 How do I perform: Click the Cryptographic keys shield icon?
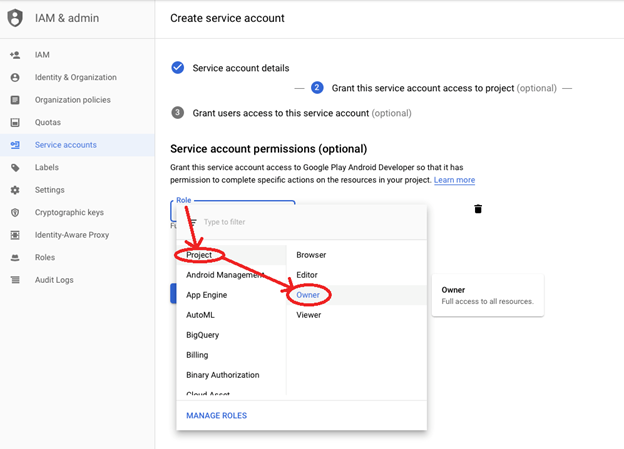tap(15, 213)
